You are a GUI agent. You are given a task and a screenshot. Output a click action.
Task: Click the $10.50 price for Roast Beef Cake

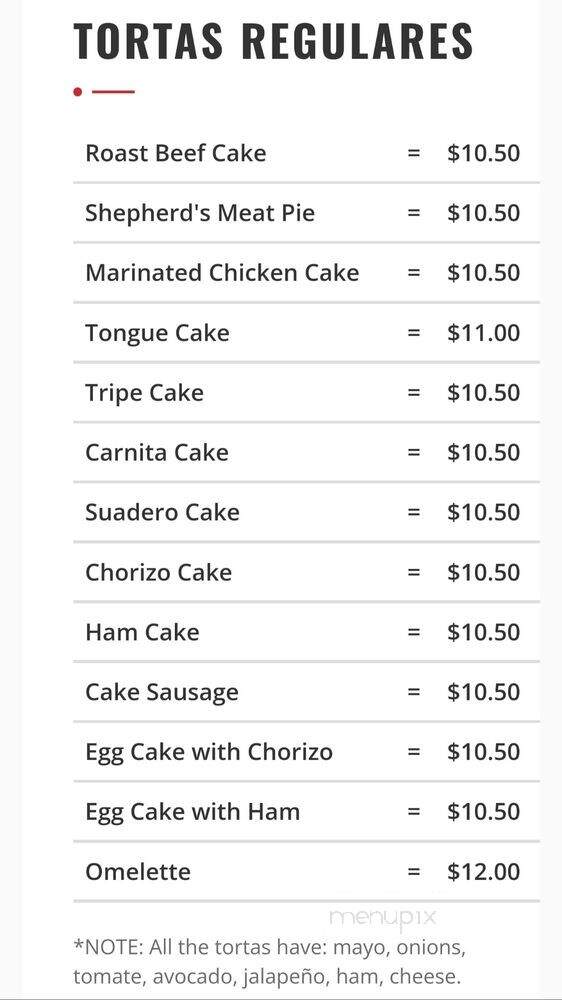click(x=484, y=153)
